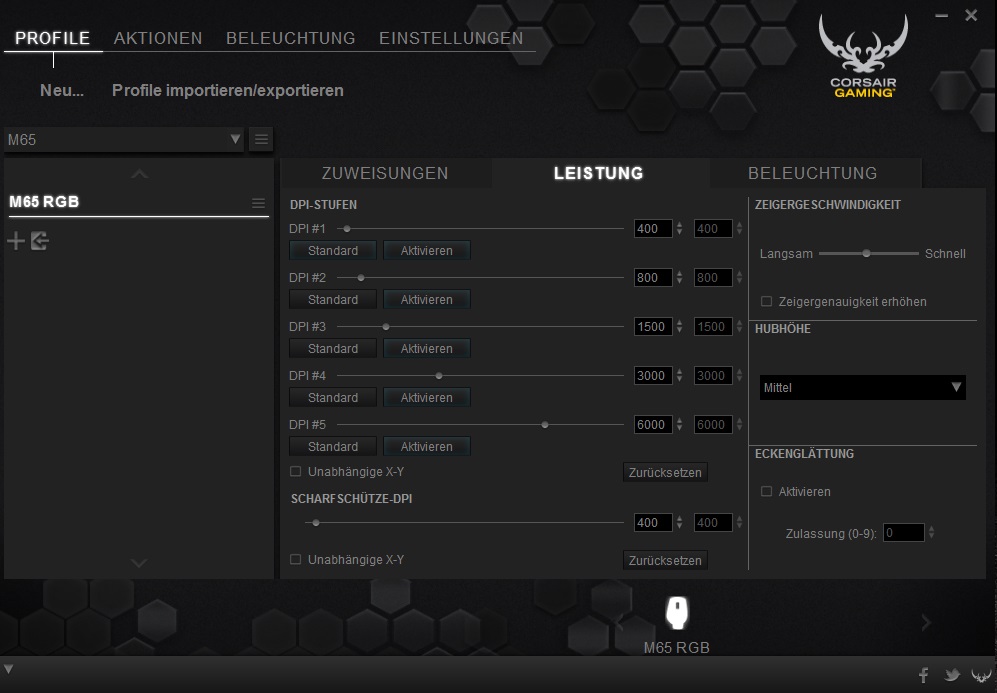Open the M65 RGB mode options menu icon

click(x=258, y=203)
